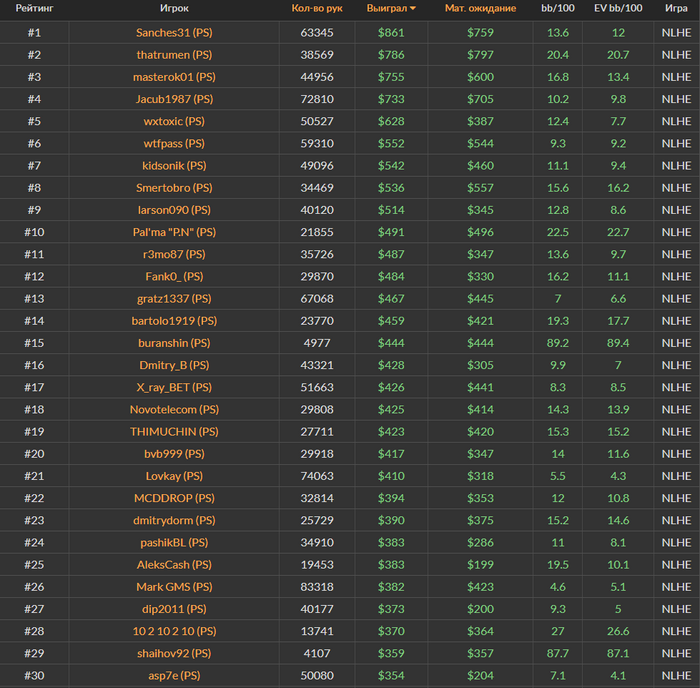Open player larson090 (PS) profile
Image resolution: width=700 pixels, height=688 pixels.
pyautogui.click(x=174, y=210)
